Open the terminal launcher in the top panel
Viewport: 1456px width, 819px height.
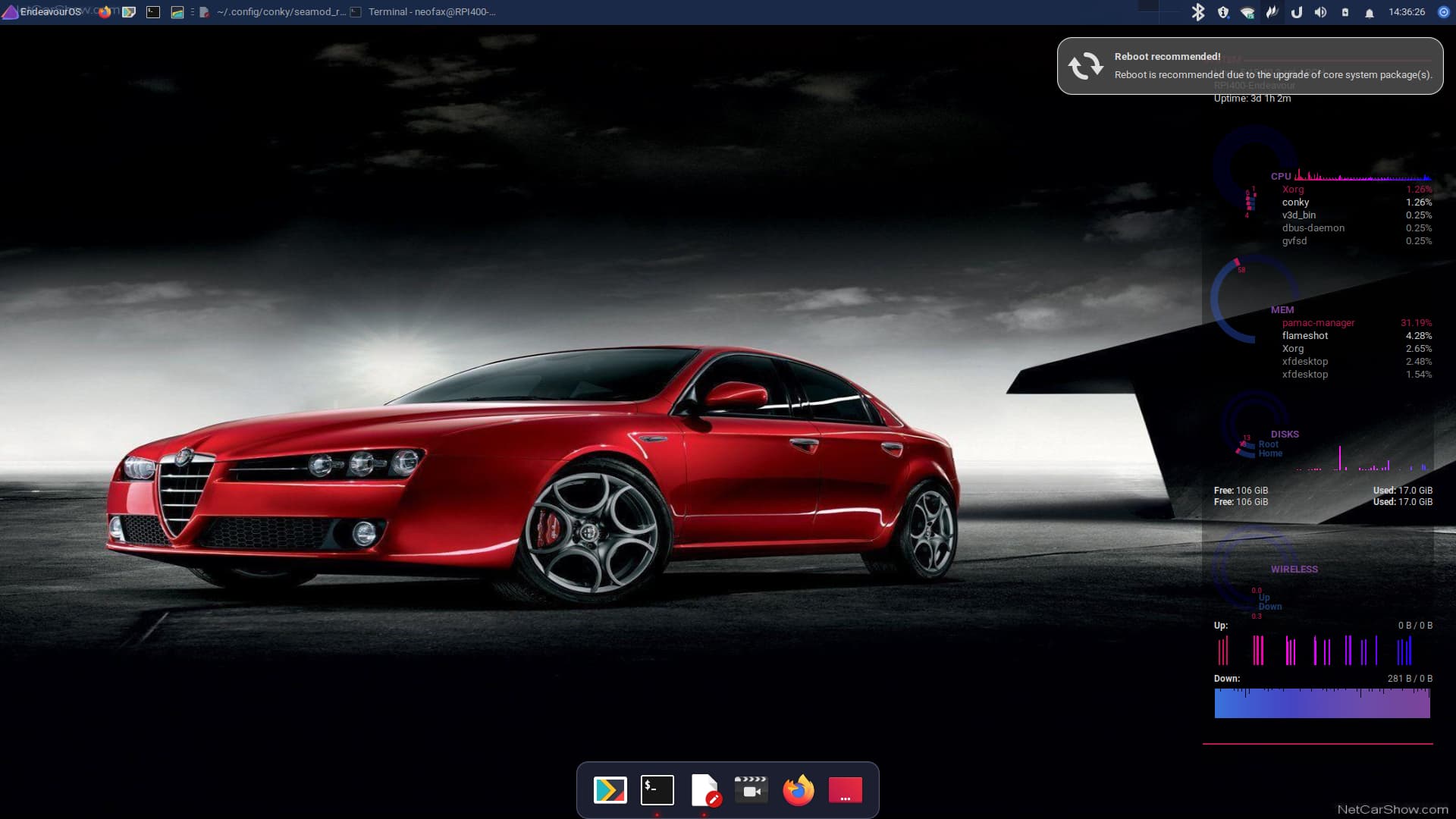[x=153, y=12]
